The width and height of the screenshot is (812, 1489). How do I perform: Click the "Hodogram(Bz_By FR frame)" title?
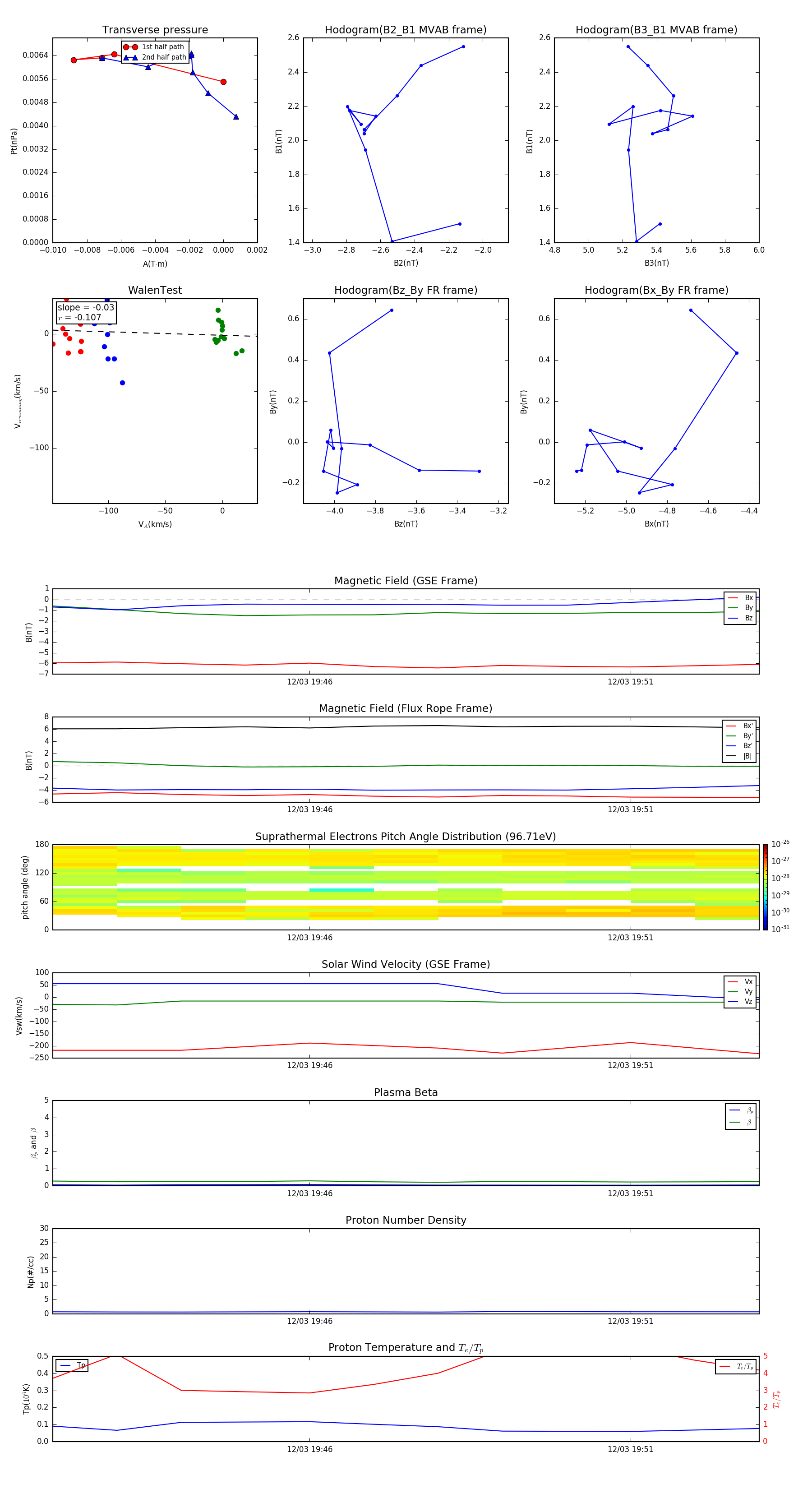[x=406, y=290]
